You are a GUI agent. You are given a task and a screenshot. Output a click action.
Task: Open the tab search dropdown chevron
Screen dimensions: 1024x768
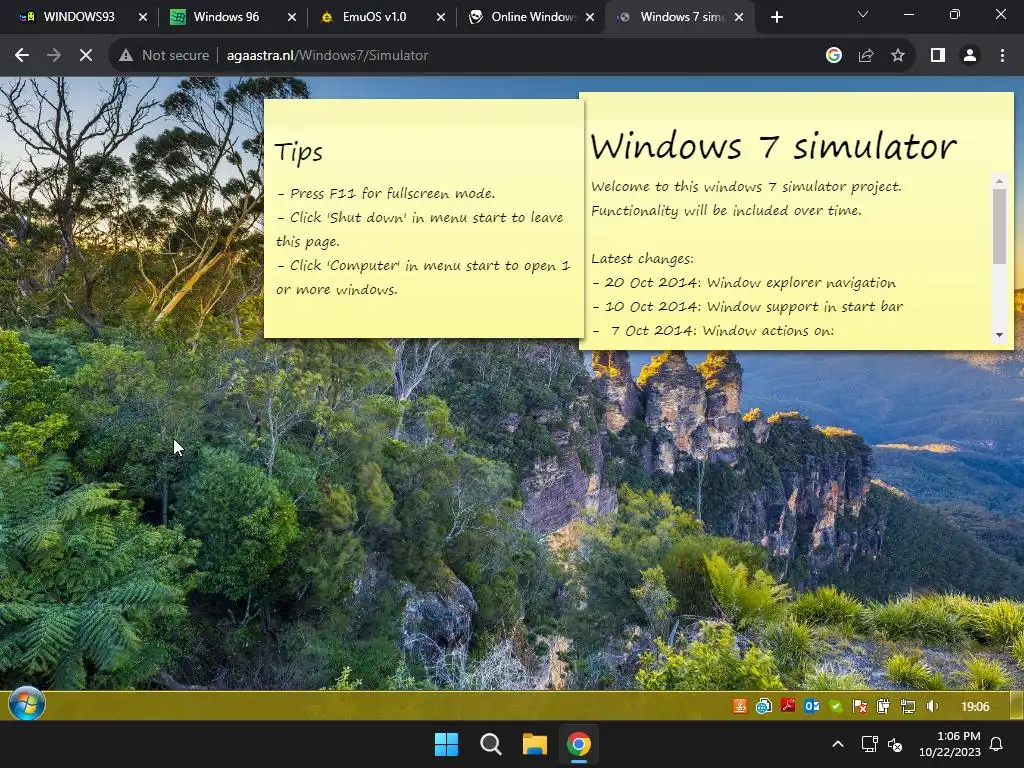(863, 14)
